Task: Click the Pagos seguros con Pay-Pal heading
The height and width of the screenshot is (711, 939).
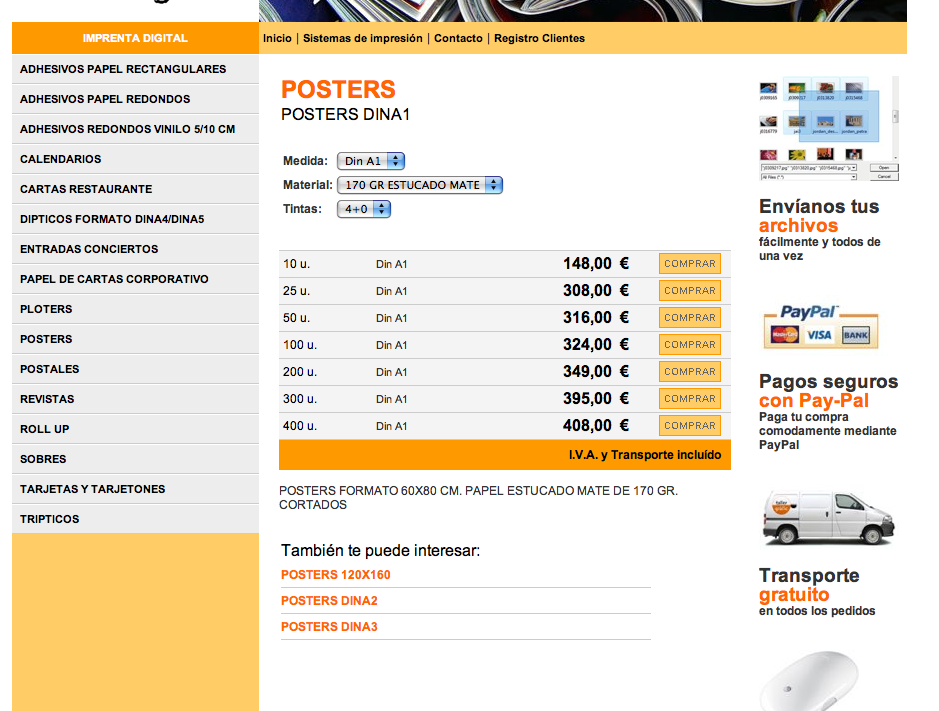Action: [828, 391]
